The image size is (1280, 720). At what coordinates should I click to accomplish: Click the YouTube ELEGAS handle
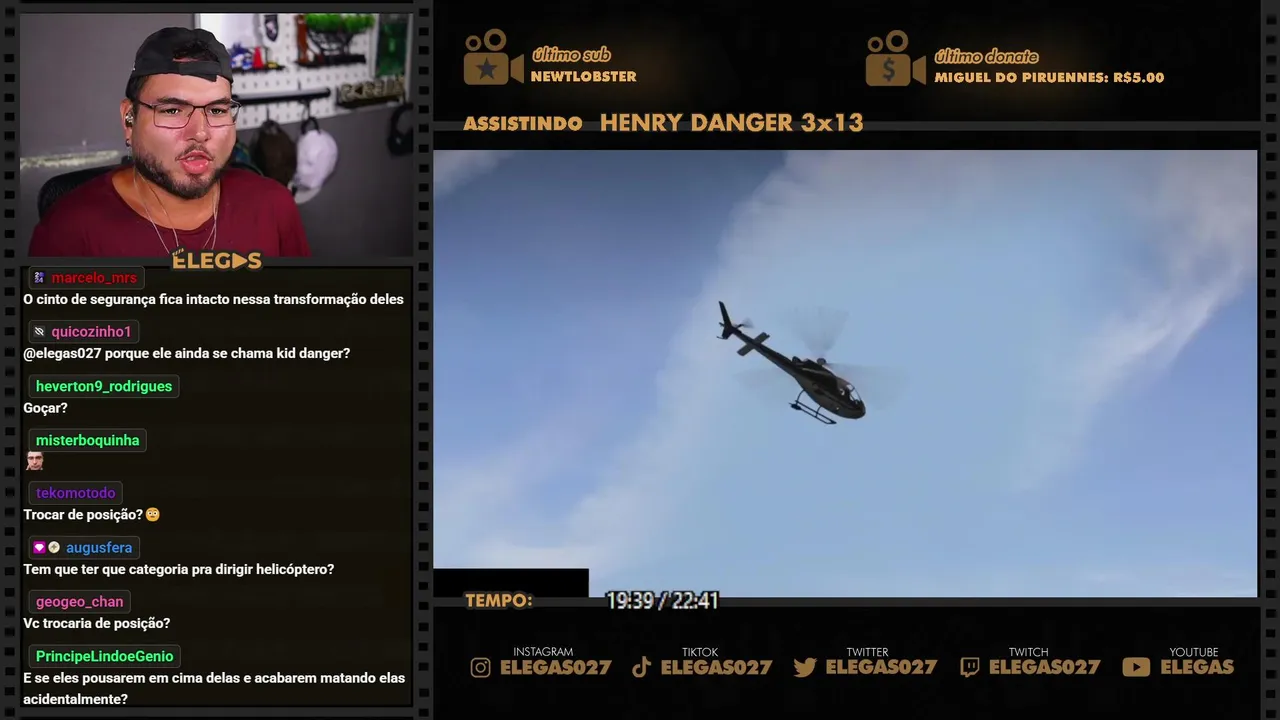(1197, 668)
